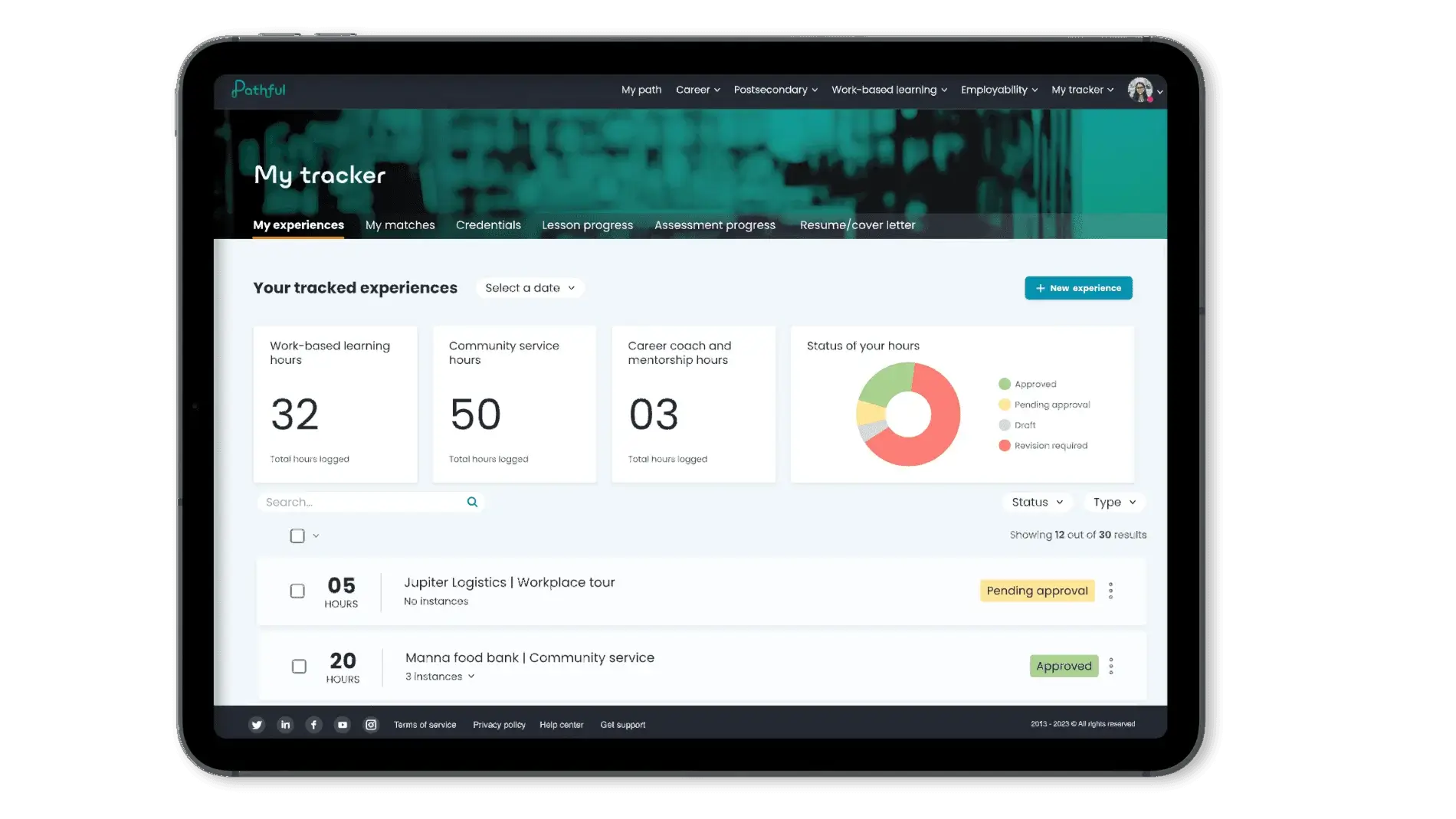Expand the 3 instances list
This screenshot has width=1456, height=819.
point(440,676)
